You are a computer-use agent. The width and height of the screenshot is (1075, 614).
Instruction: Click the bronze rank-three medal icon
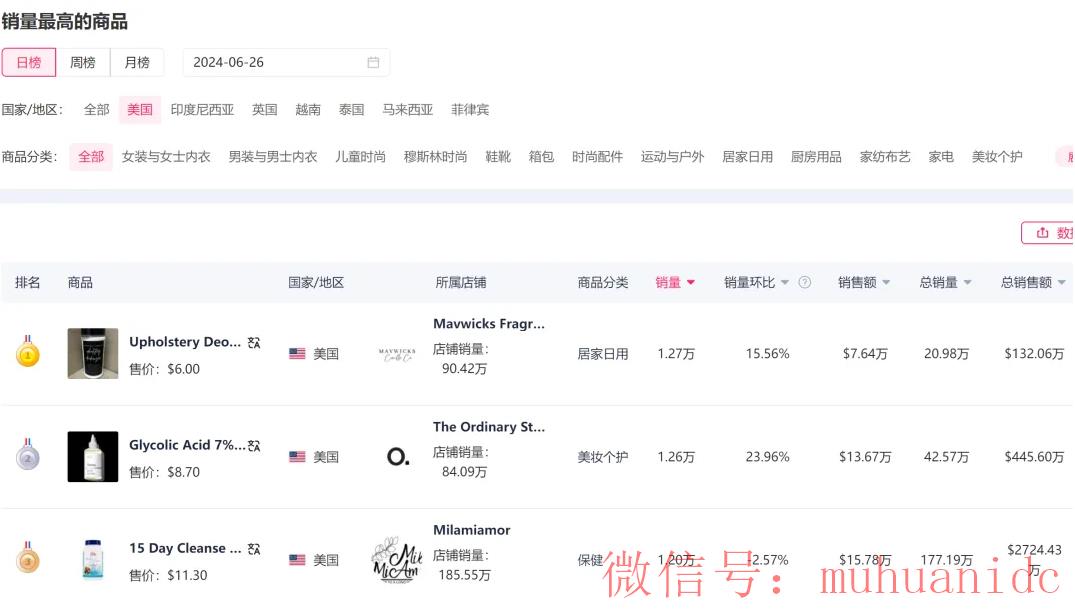[x=28, y=558]
